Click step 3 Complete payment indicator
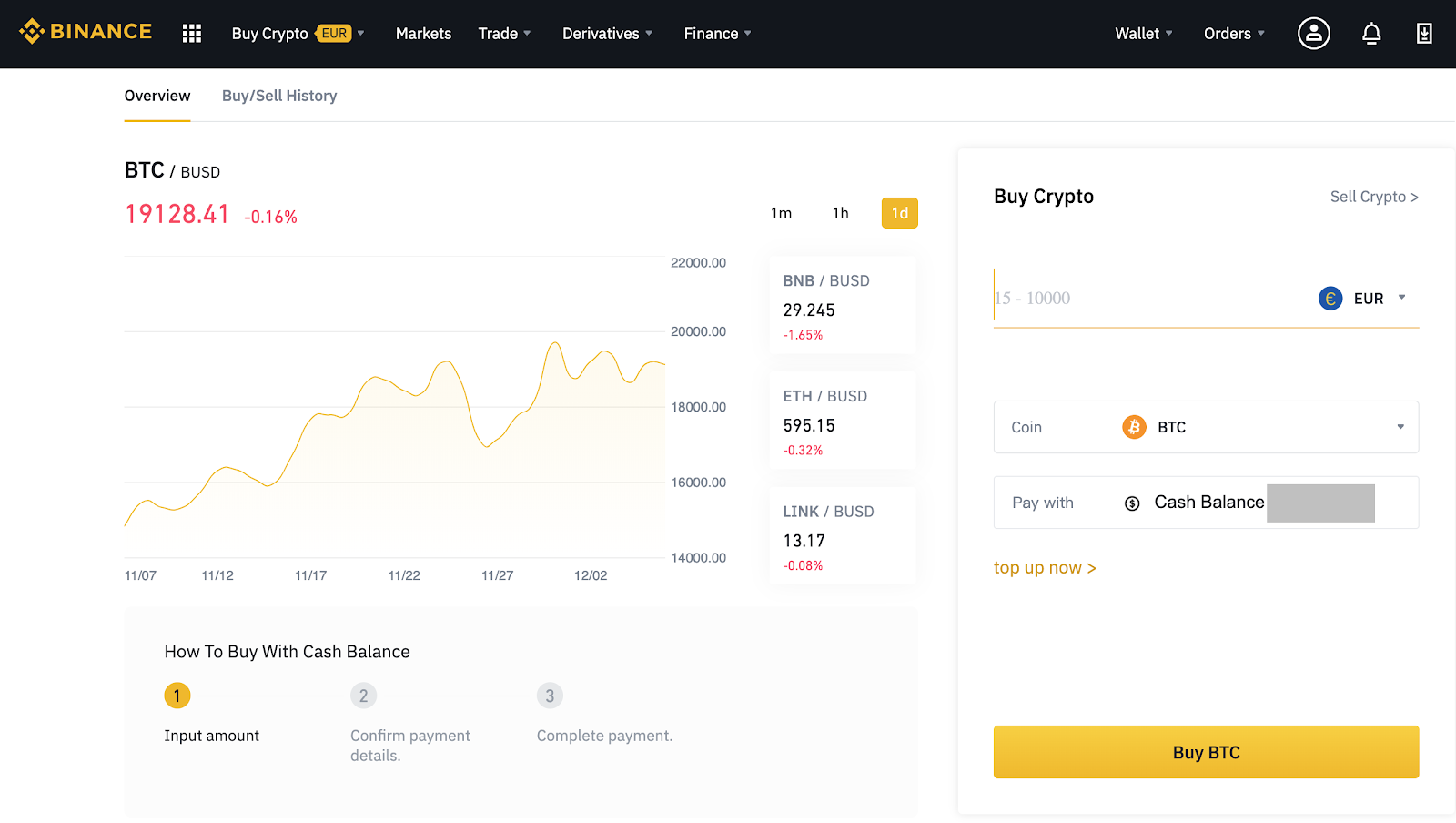1456x823 pixels. click(x=550, y=696)
